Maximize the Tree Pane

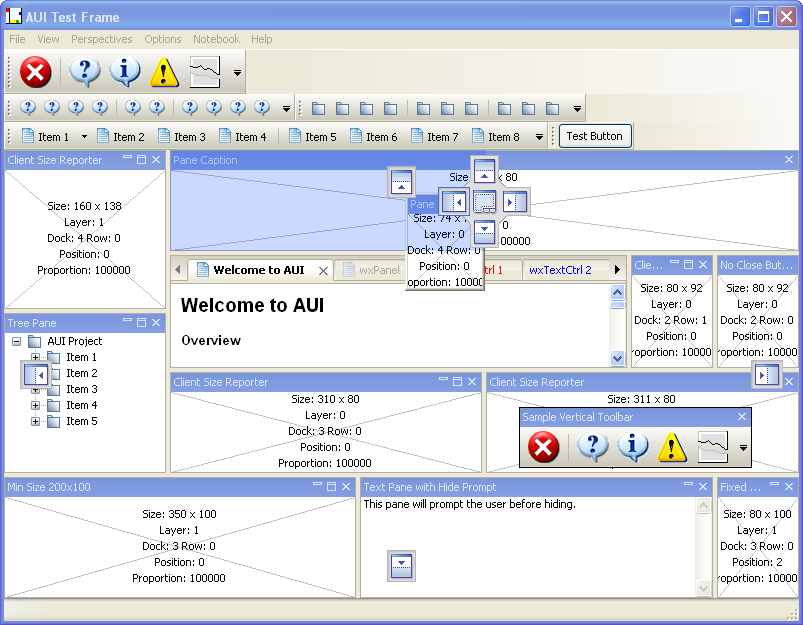pyautogui.click(x=141, y=323)
